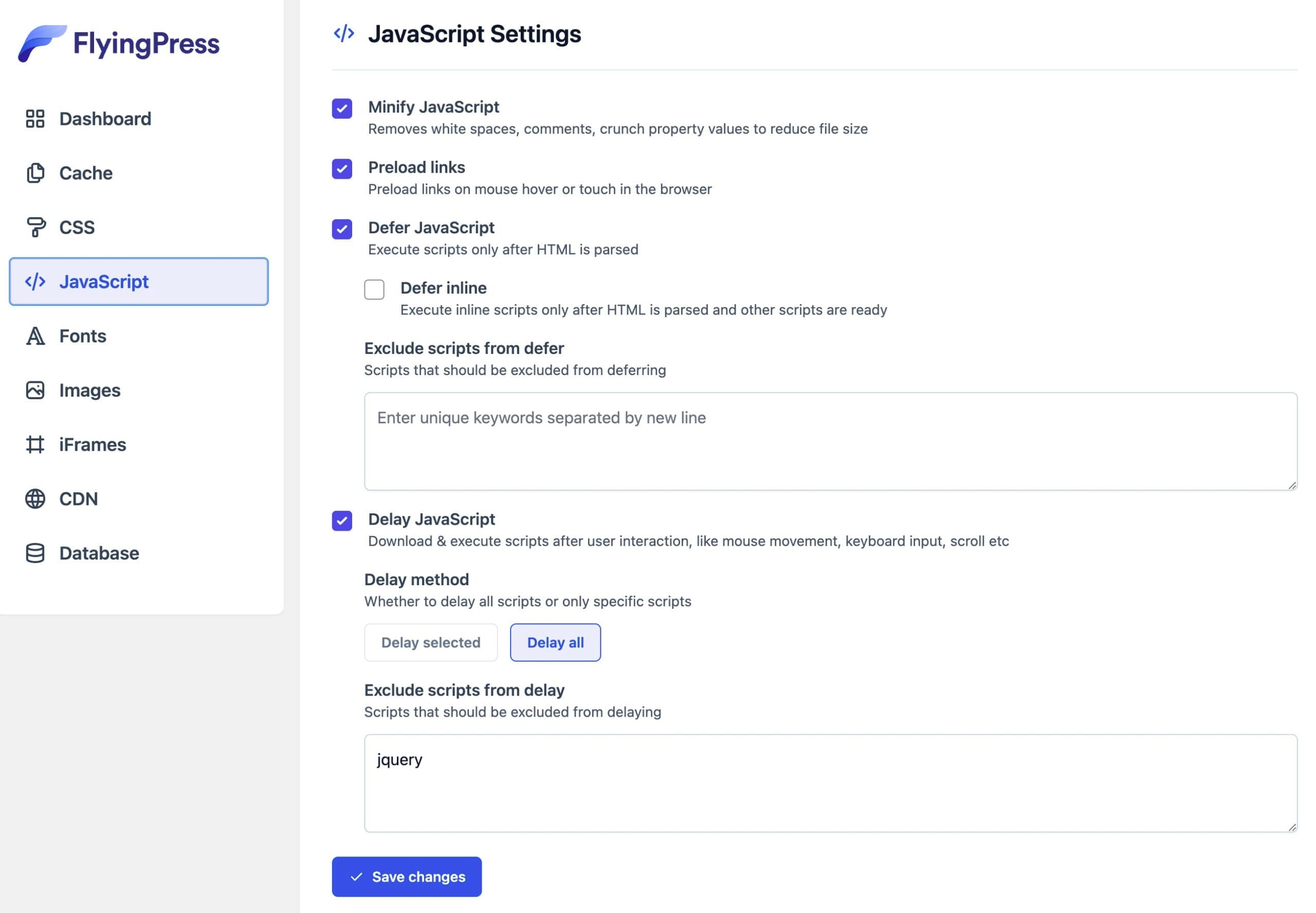Screen dimensions: 1316x913
Task: Select the CSS paint roller icon
Action: pos(35,227)
